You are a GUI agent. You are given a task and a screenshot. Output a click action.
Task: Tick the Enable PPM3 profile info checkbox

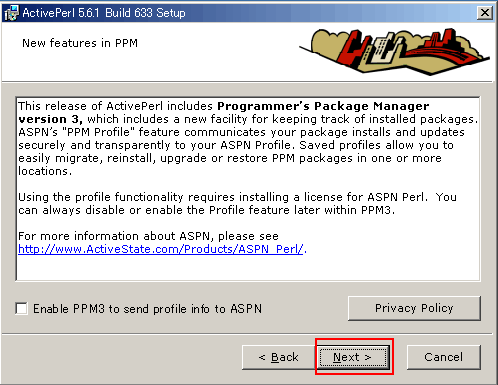[22, 308]
